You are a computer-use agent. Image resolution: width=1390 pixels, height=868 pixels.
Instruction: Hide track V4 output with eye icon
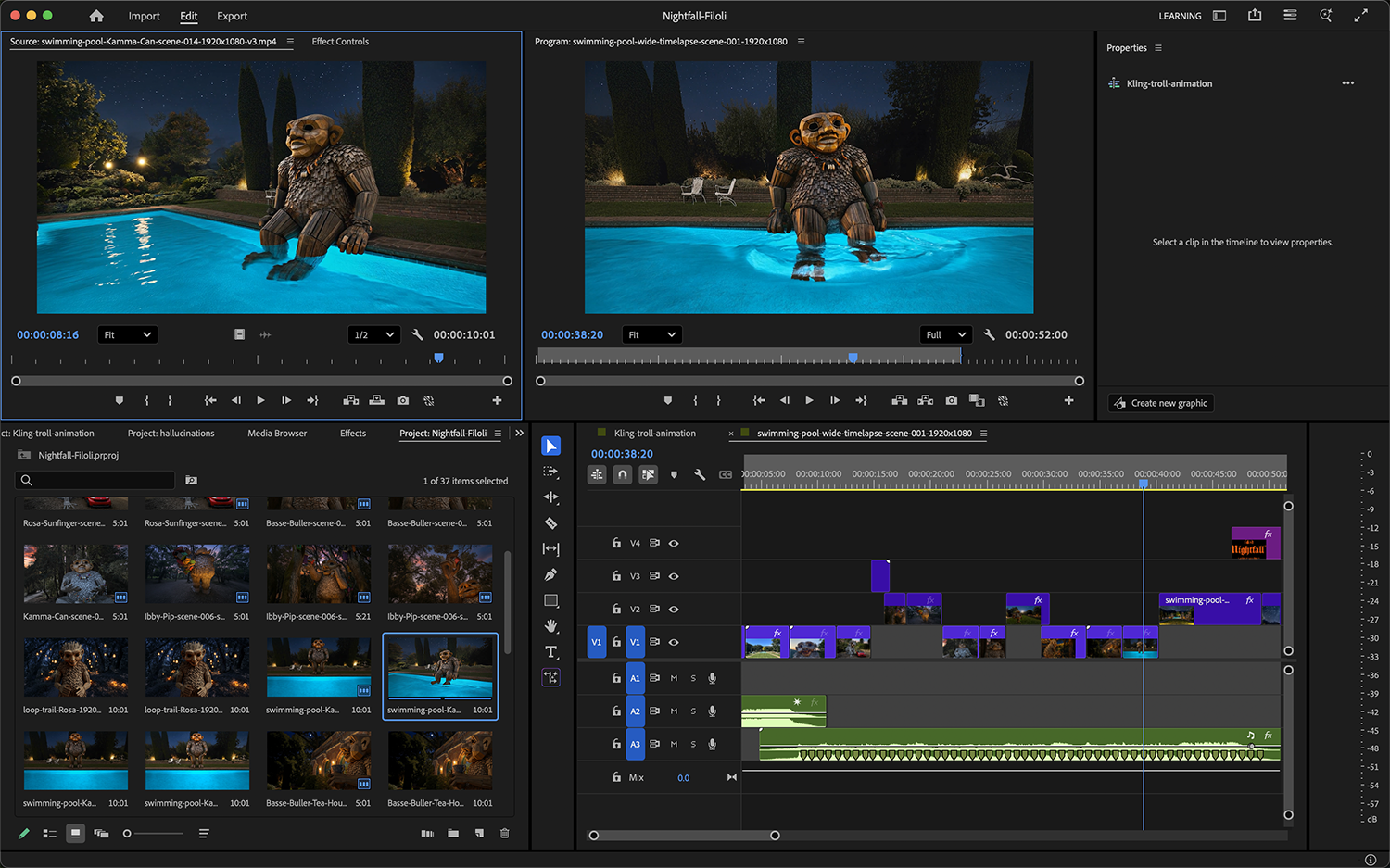coord(674,544)
